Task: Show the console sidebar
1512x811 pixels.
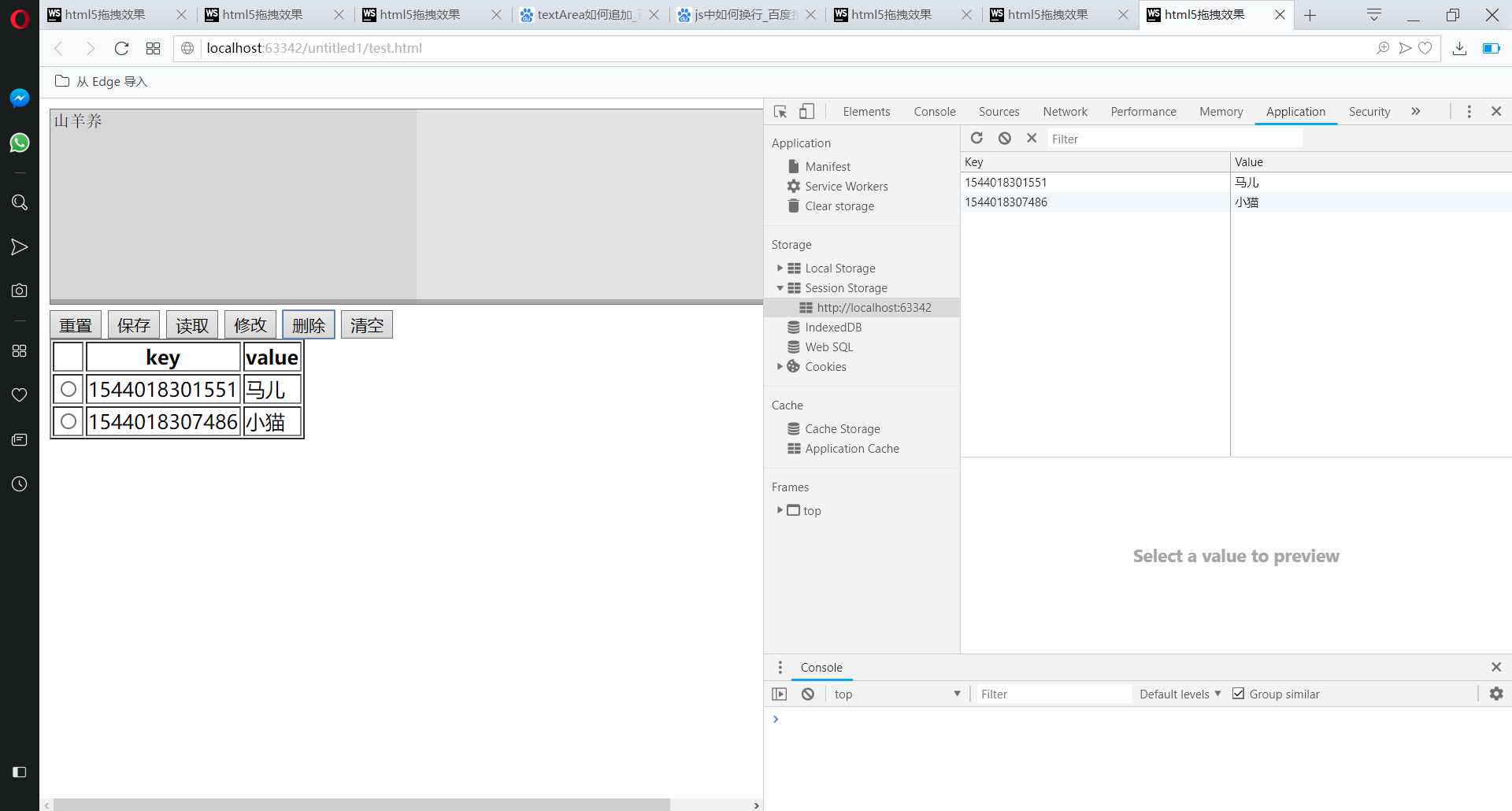Action: point(779,694)
